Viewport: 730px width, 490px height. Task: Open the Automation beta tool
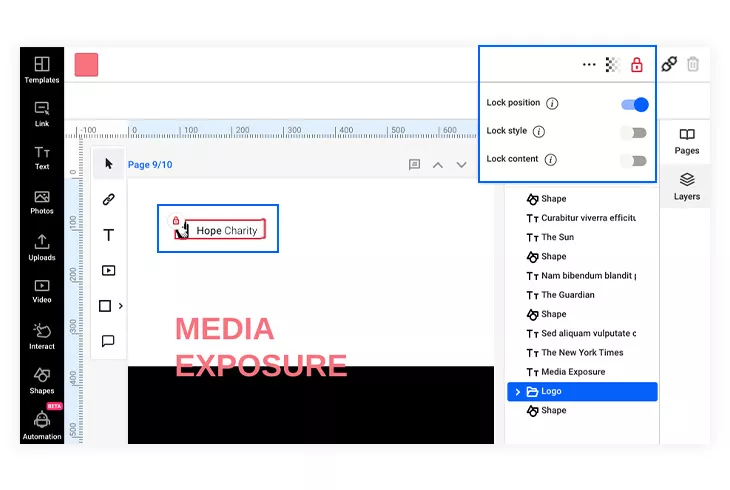[42, 425]
